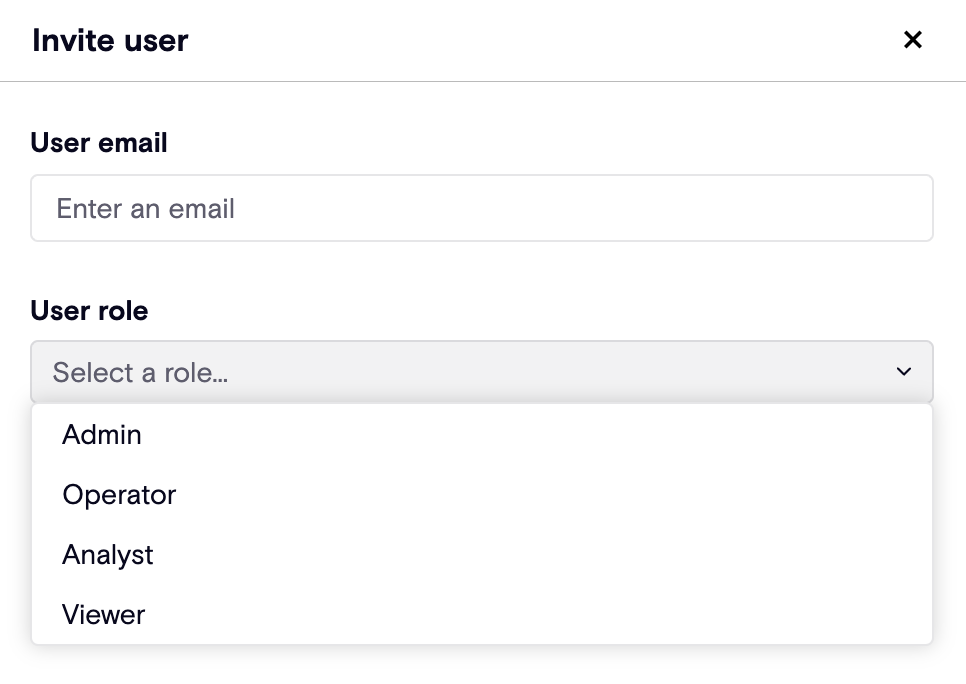This screenshot has height=684, width=966.
Task: Assign Admin as the invited user's role
Action: tap(102, 435)
